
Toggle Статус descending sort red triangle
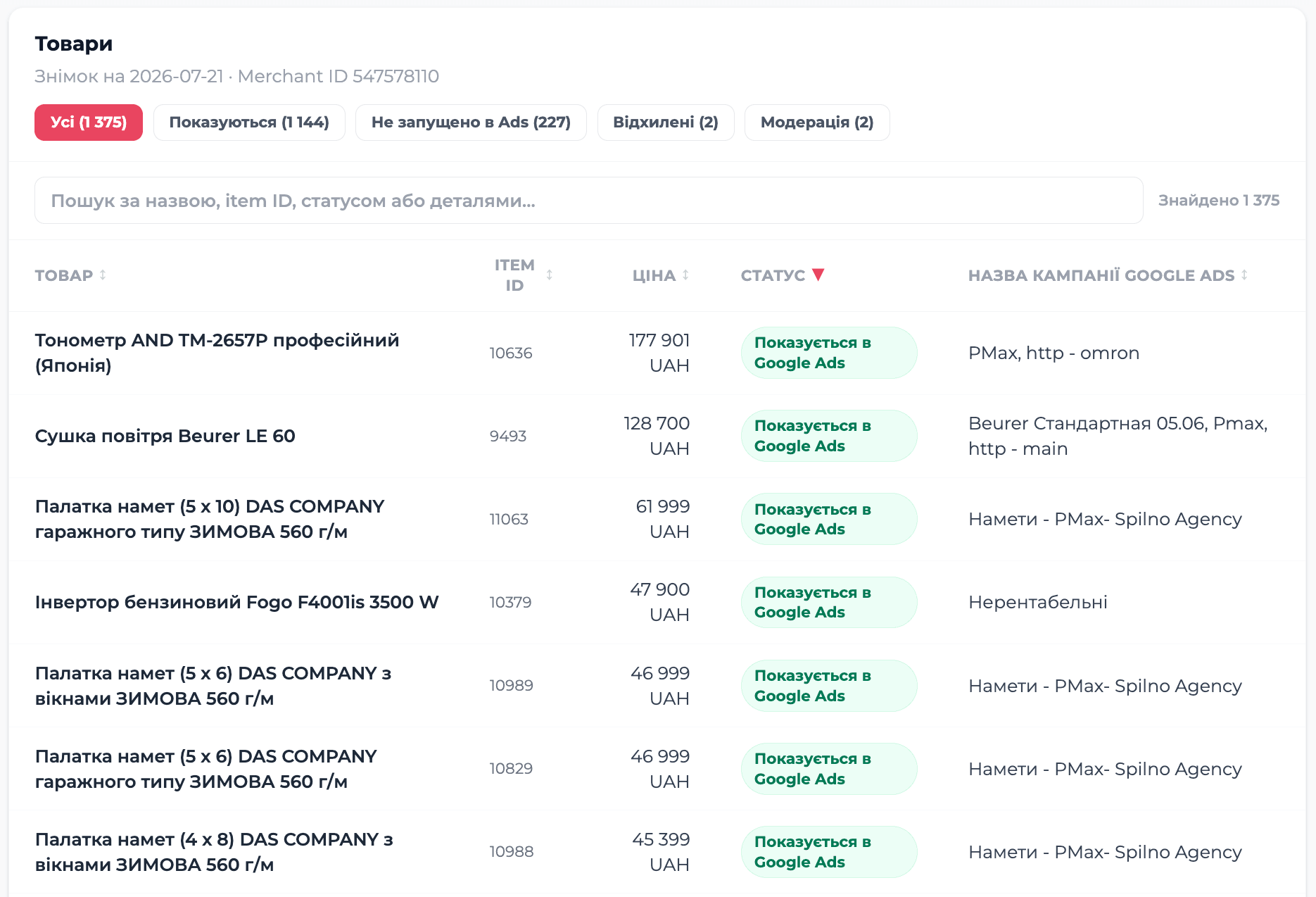[x=818, y=275]
